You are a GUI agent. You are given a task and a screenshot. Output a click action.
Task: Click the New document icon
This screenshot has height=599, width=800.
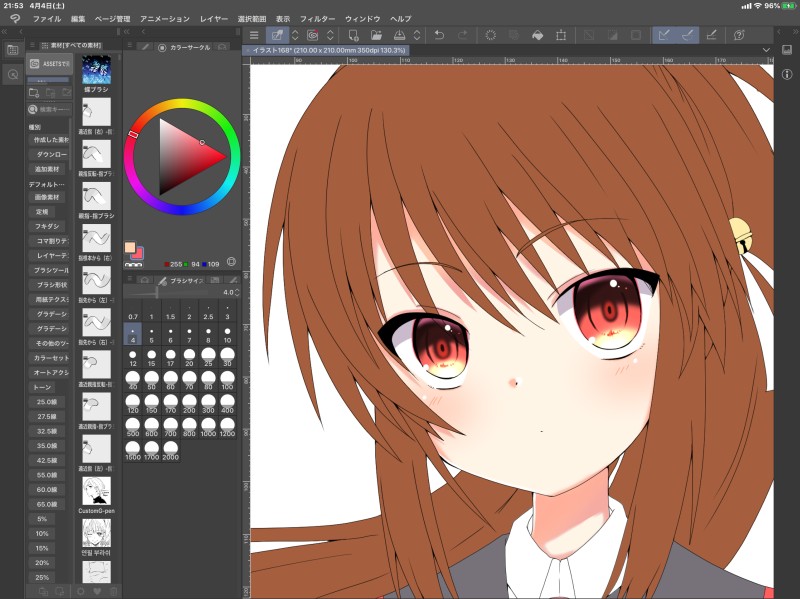[353, 35]
